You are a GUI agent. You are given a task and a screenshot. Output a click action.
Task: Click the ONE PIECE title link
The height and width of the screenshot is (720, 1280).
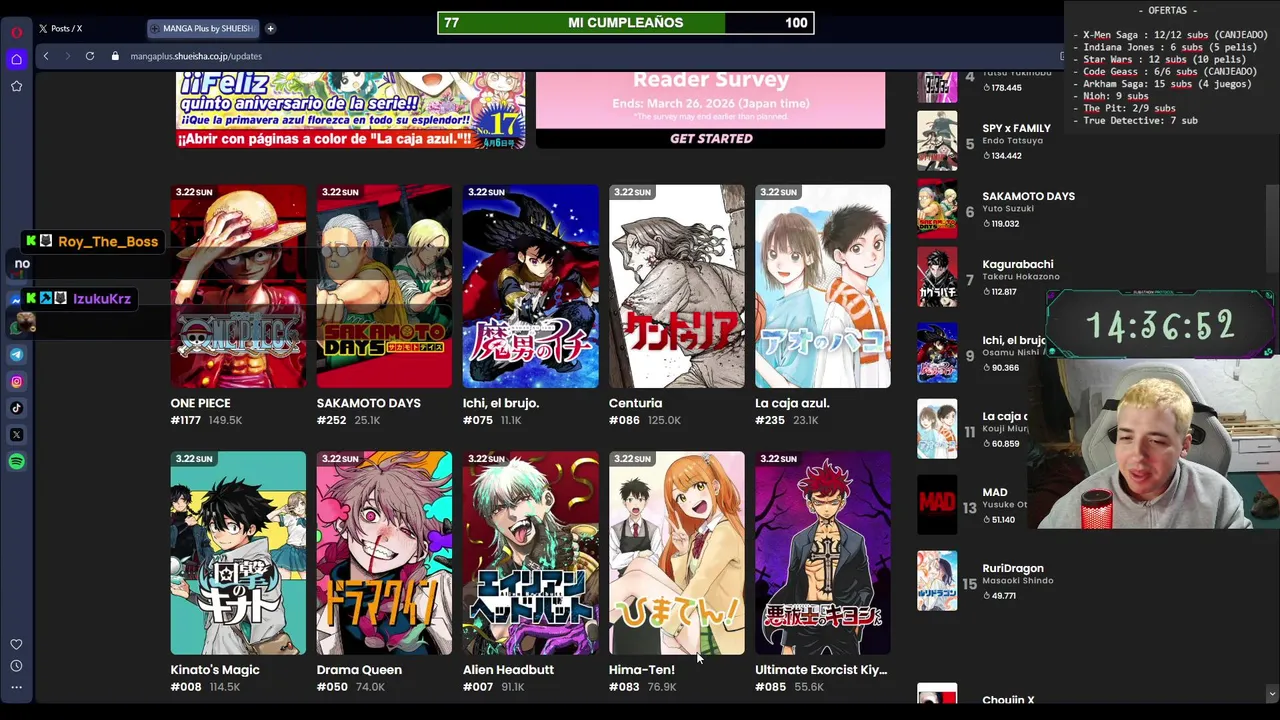coord(200,403)
